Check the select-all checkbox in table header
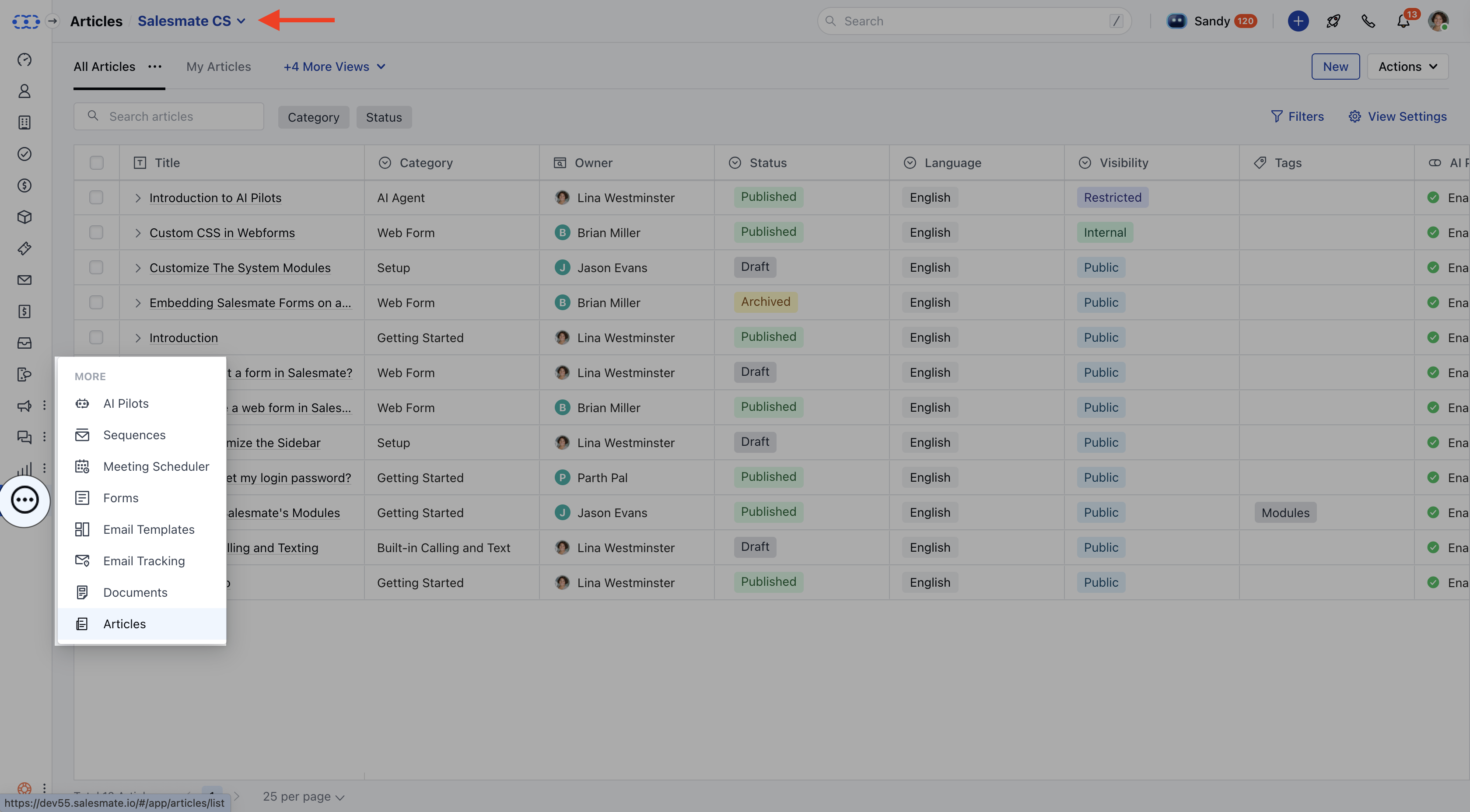 pos(96,163)
